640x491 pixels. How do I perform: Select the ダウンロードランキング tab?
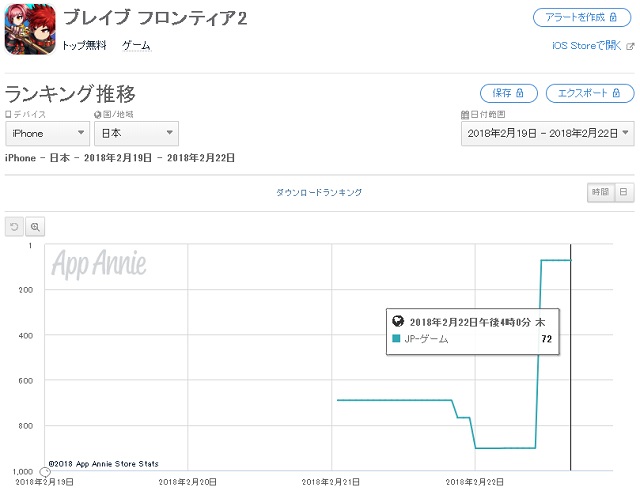[319, 192]
